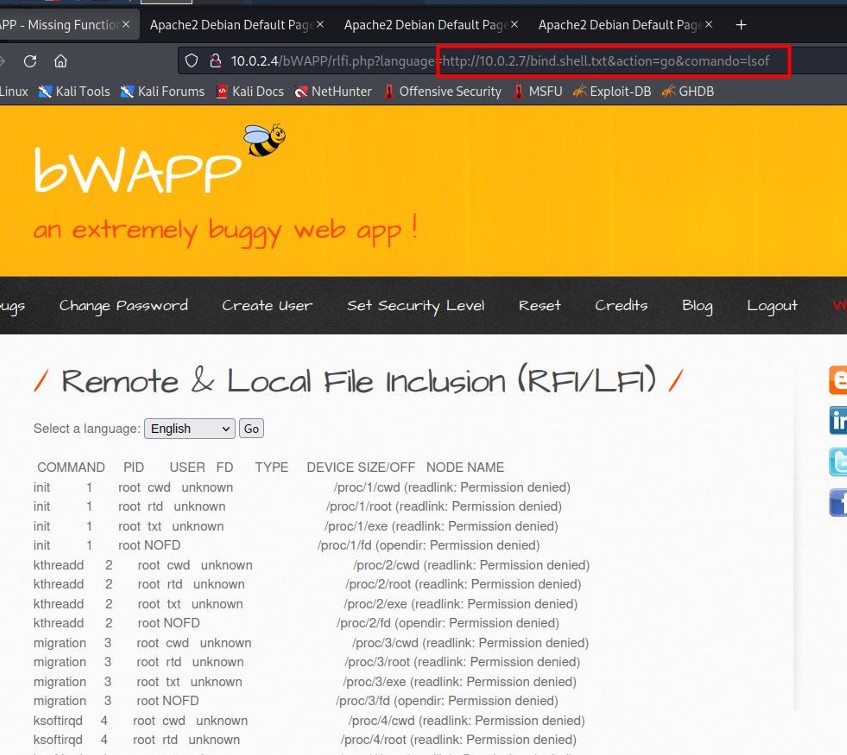The width and height of the screenshot is (847, 755).
Task: Select the /proc/3/fd opendir line
Action: (447, 701)
